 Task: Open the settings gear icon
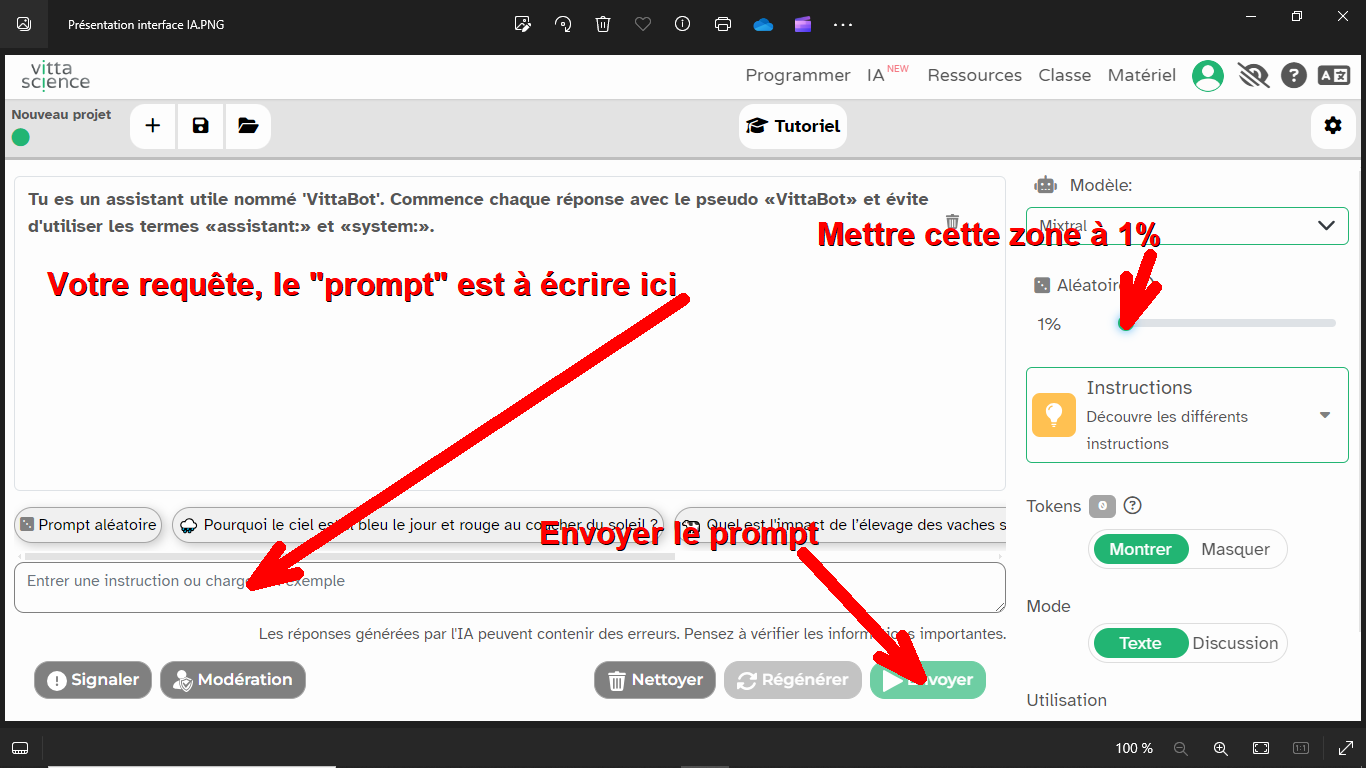[x=1332, y=126]
